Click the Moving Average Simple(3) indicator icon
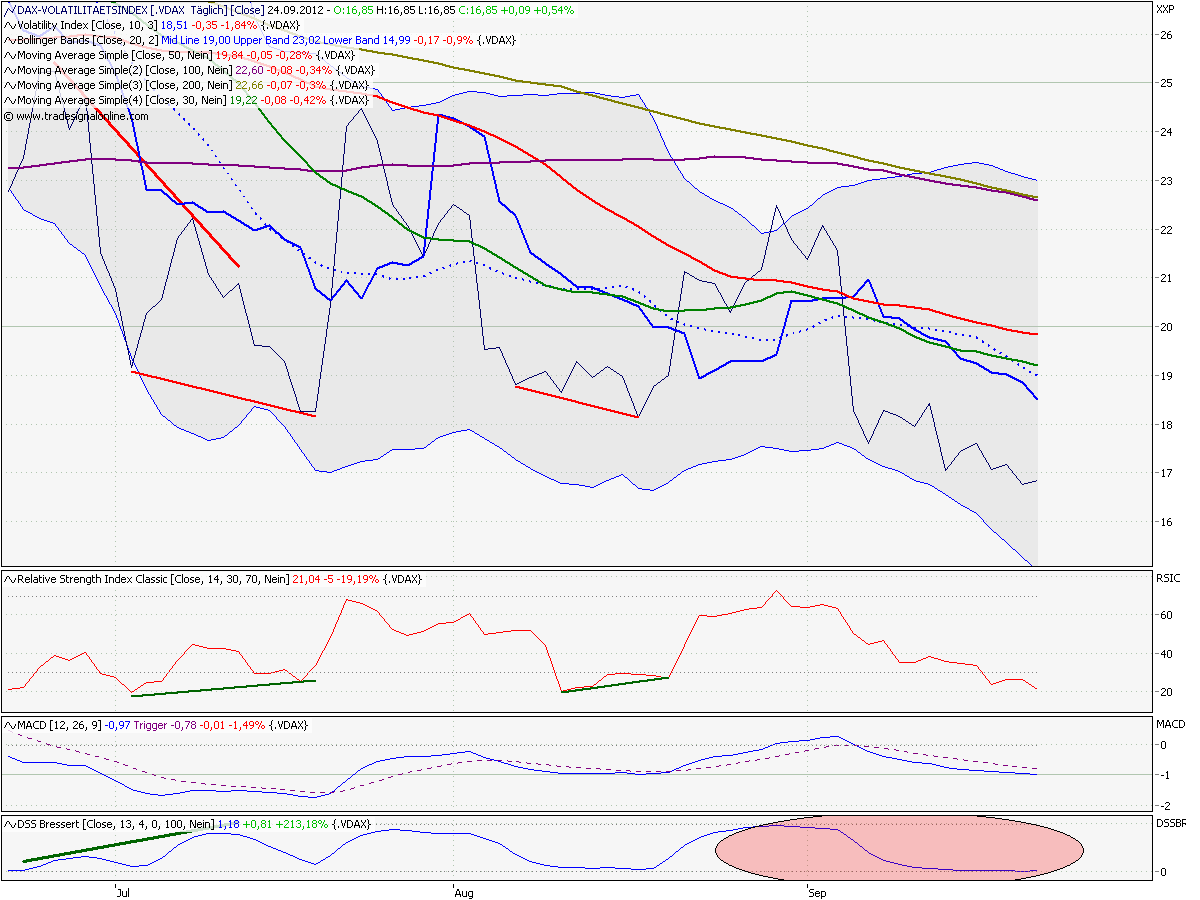Image resolution: width=1200 pixels, height=900 pixels. [10, 85]
